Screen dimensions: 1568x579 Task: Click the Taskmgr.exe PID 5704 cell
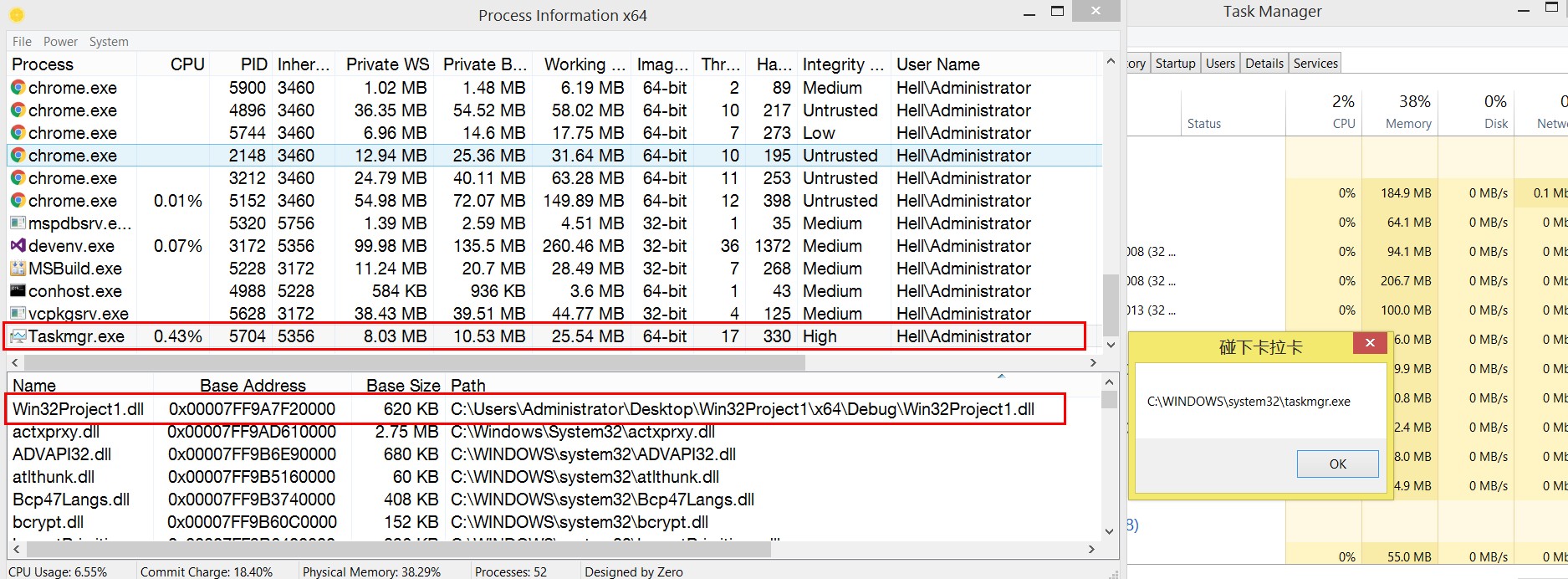(248, 336)
